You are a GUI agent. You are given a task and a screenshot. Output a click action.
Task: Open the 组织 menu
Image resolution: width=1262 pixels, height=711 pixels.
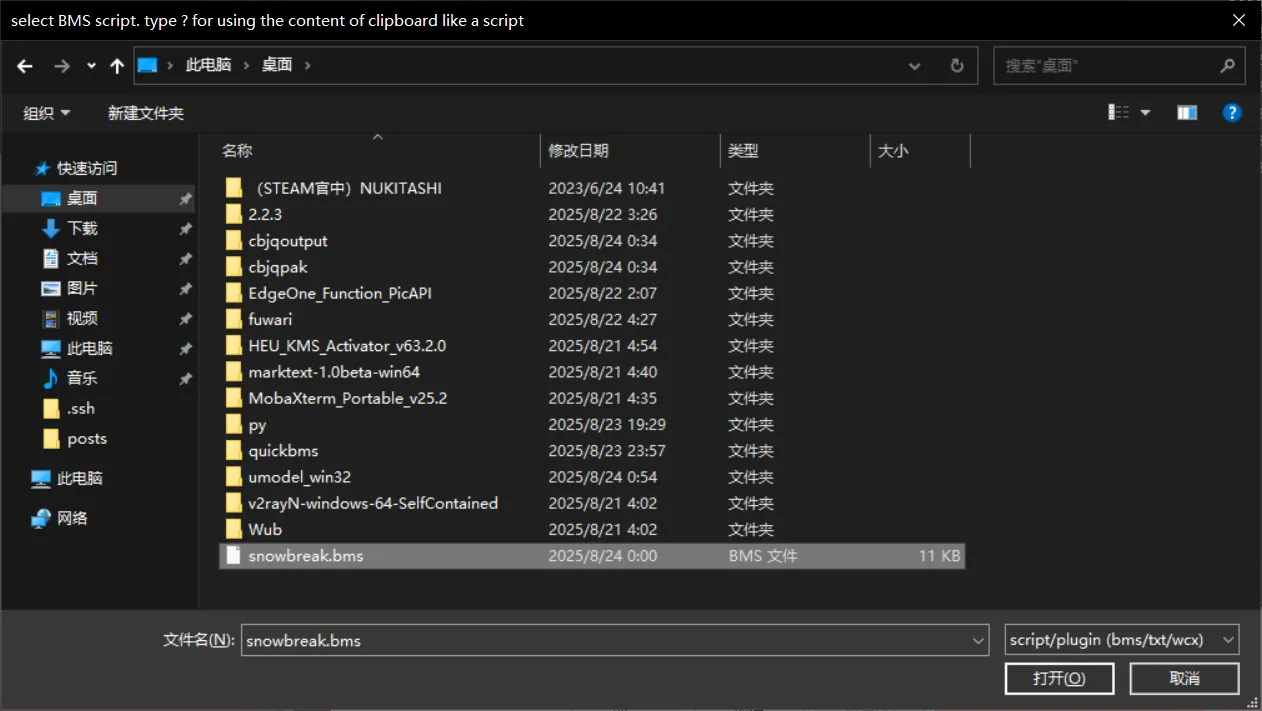coord(46,113)
